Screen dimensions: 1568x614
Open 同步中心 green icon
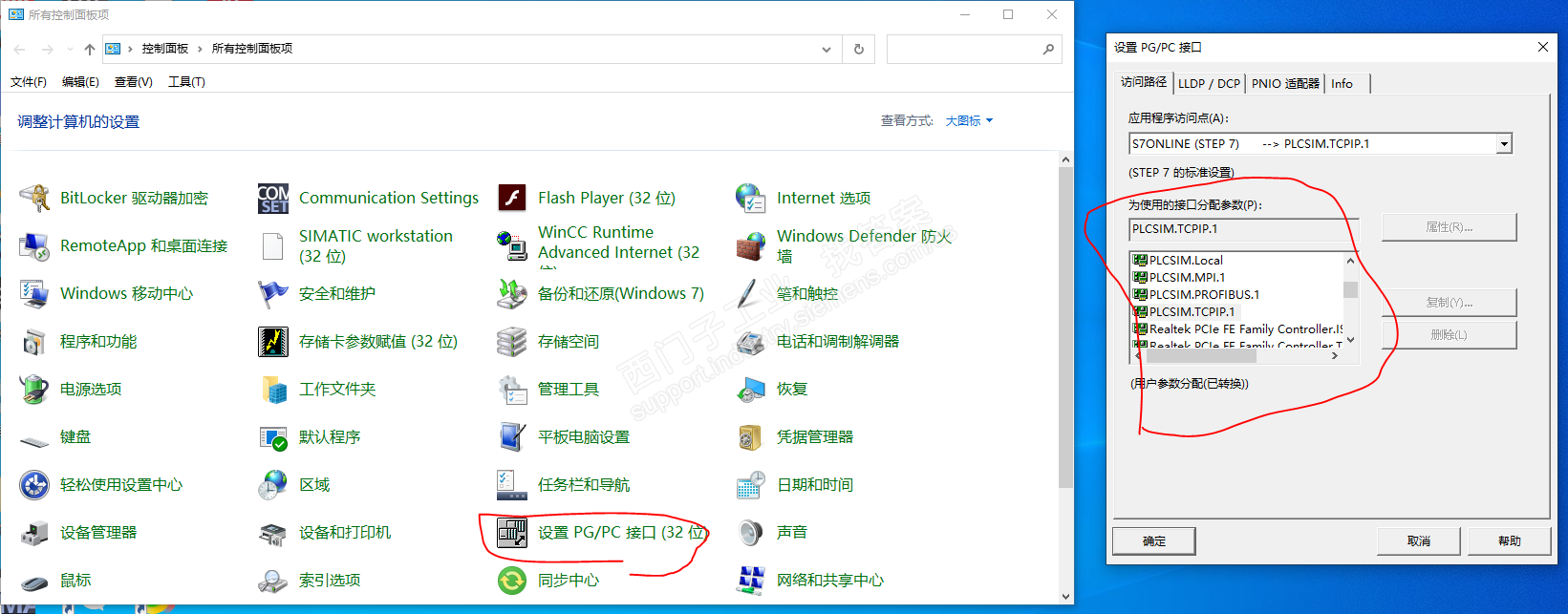(512, 580)
